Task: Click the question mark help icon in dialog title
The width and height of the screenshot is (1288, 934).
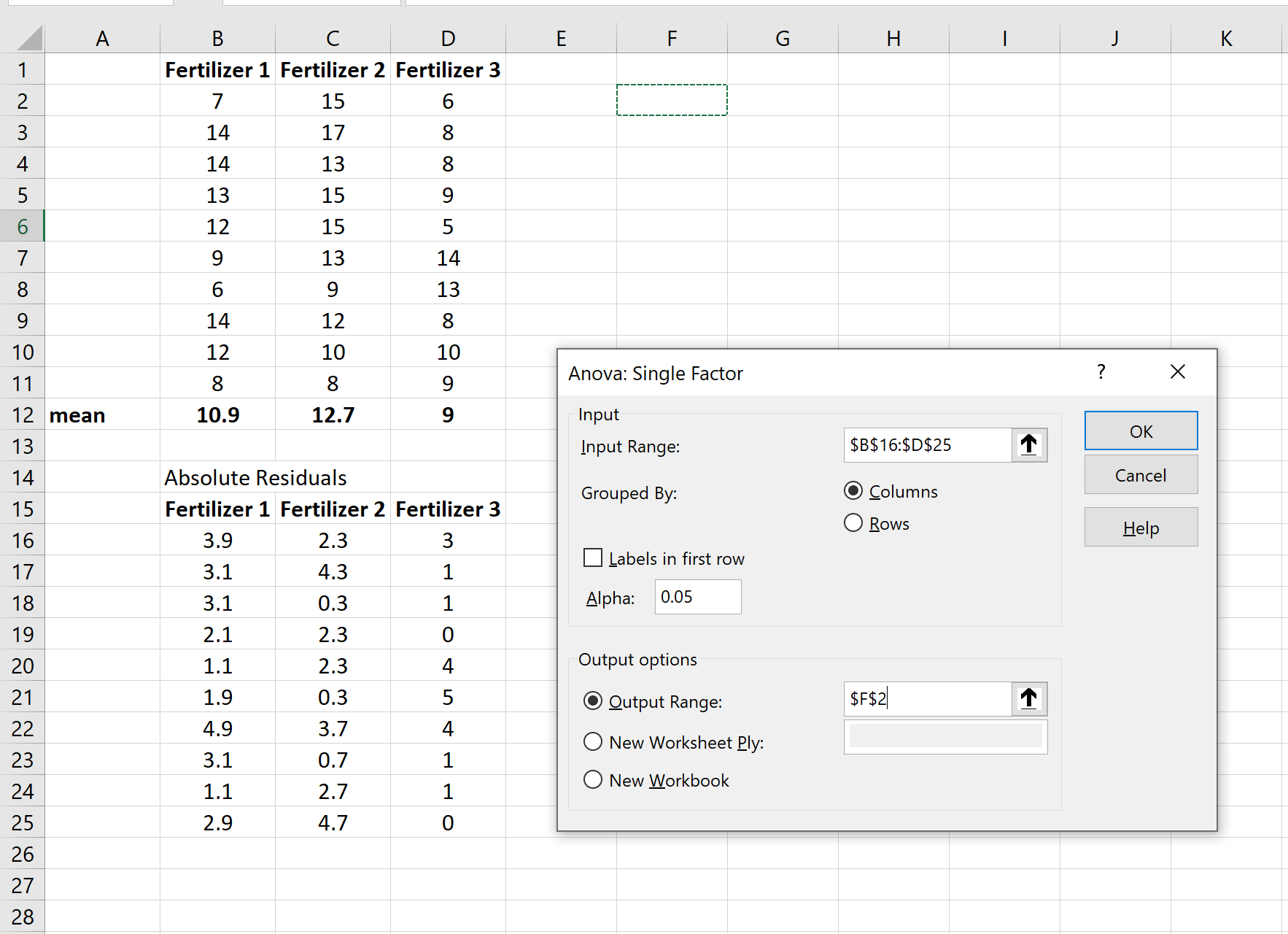Action: [1101, 372]
